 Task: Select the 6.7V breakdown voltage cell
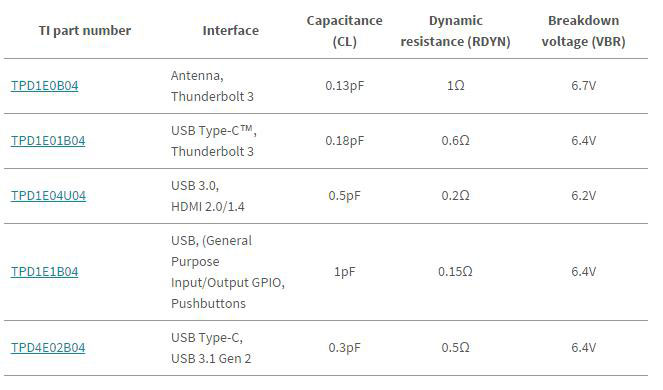583,86
